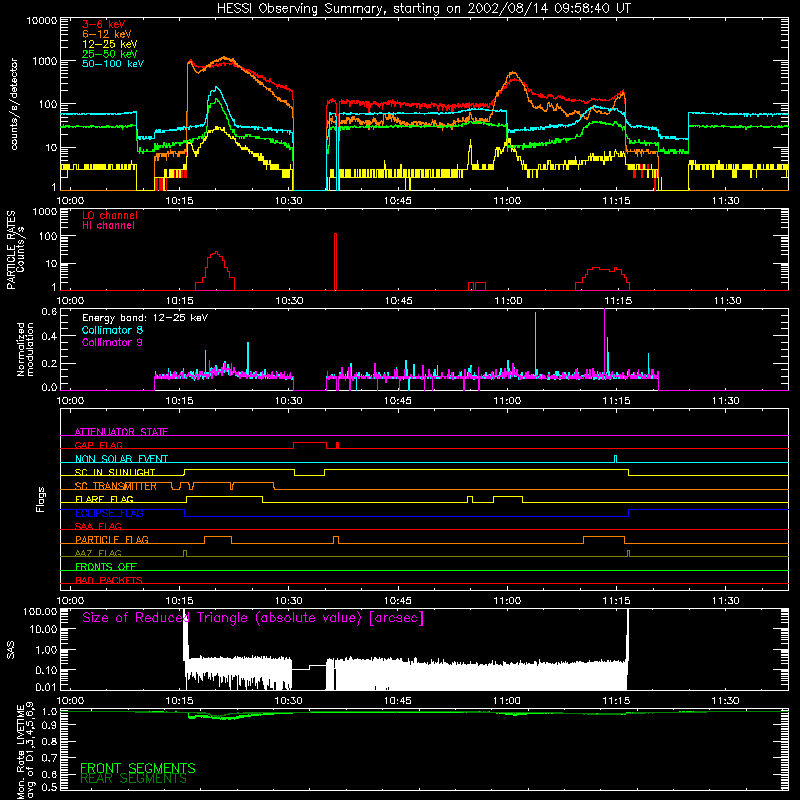The height and width of the screenshot is (800, 800).
Task: Click the PARTICLE RATES axis label
Action: click(15, 250)
